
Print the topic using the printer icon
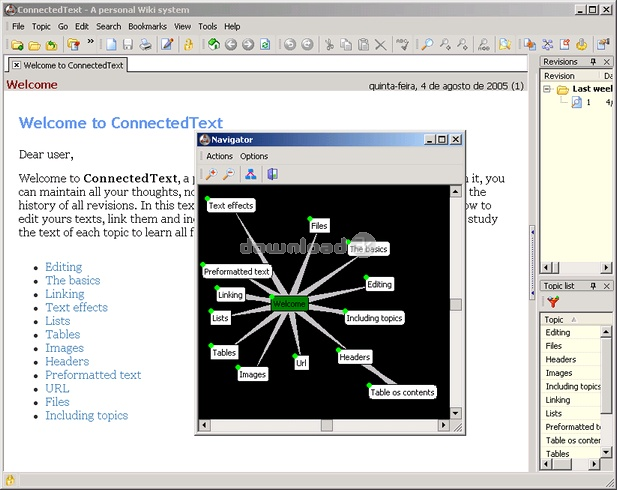pyautogui.click(x=146, y=44)
